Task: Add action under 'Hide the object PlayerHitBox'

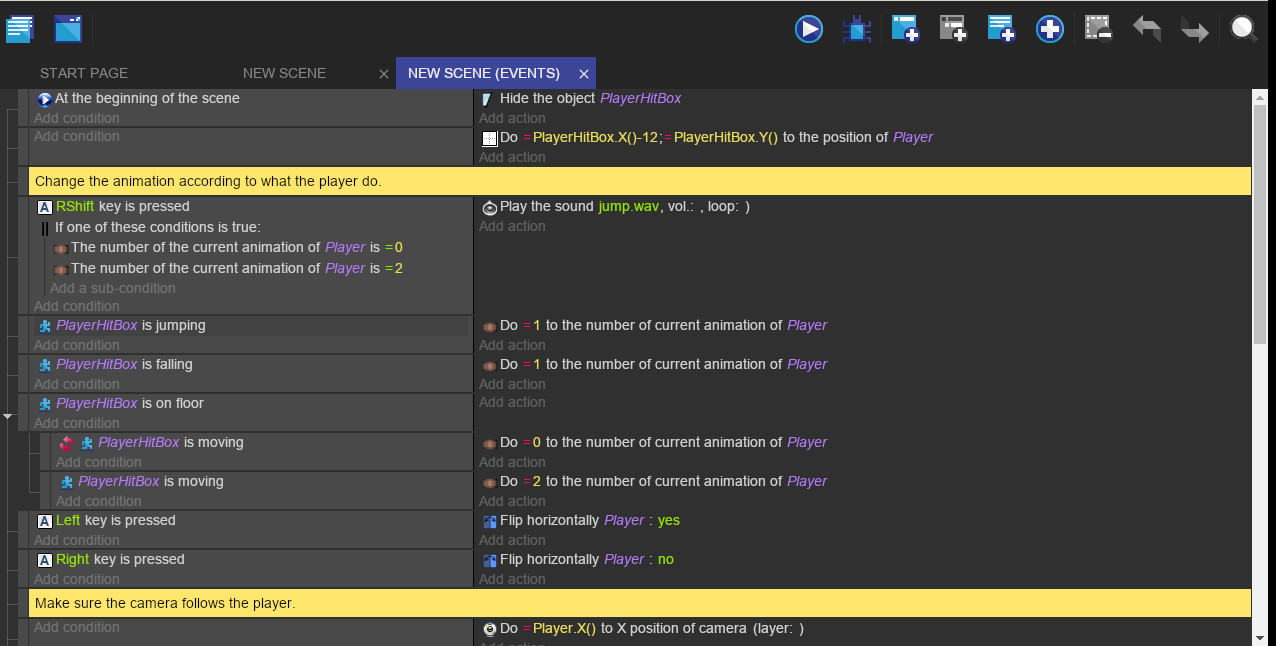Action: pyautogui.click(x=512, y=118)
